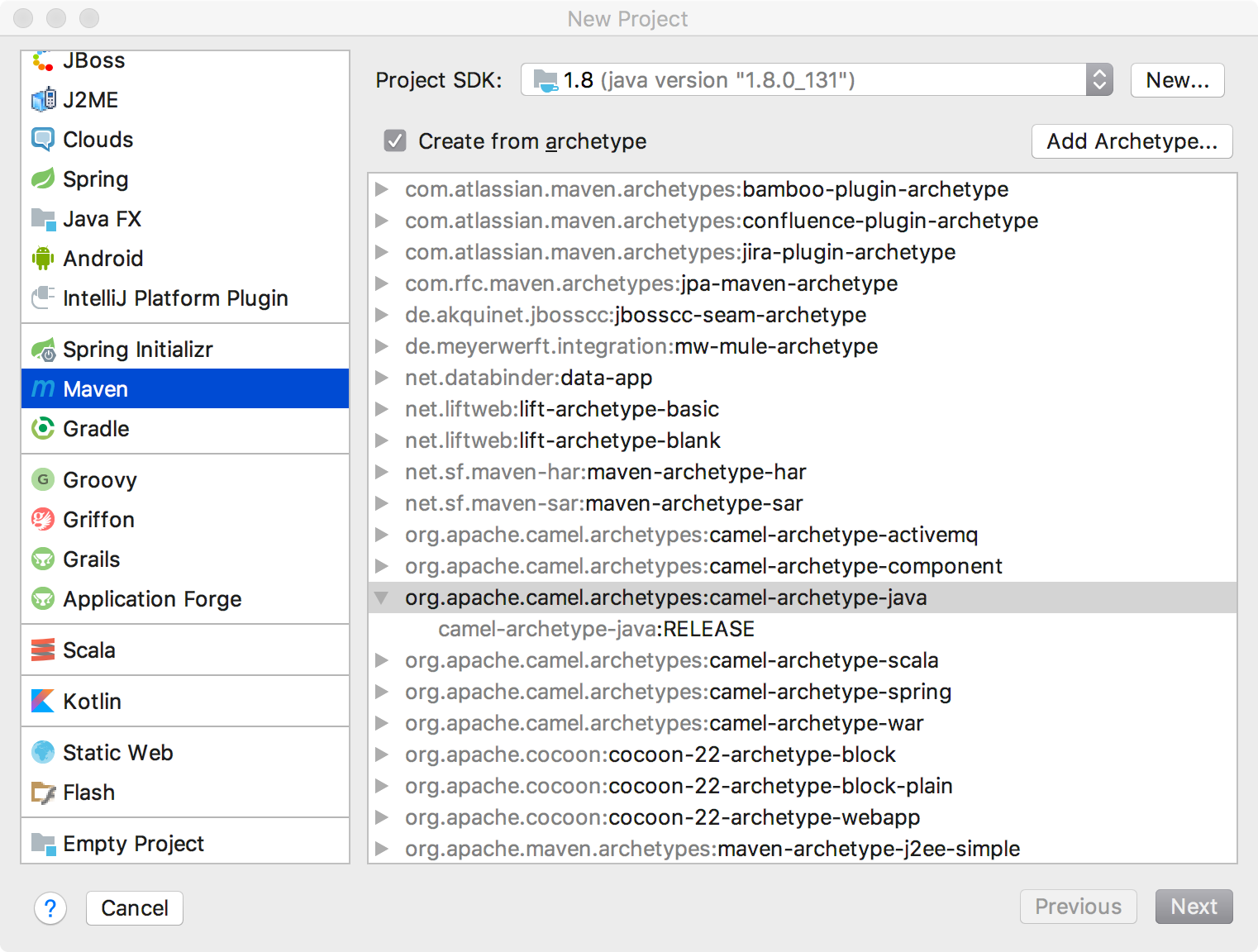Open help with the question mark button
The image size is (1258, 952).
pos(50,908)
